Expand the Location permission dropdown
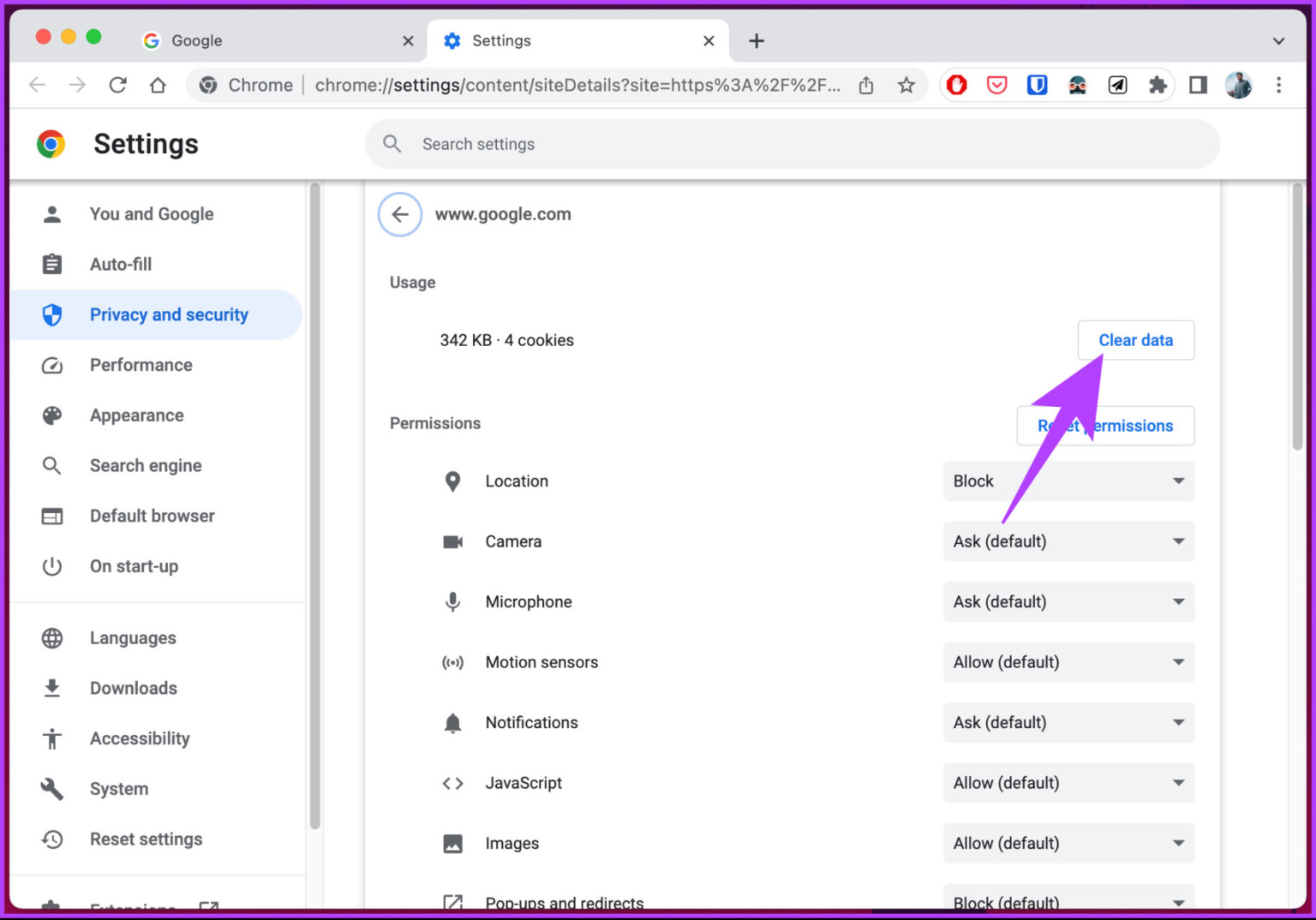This screenshot has width=1316, height=920. click(1068, 481)
